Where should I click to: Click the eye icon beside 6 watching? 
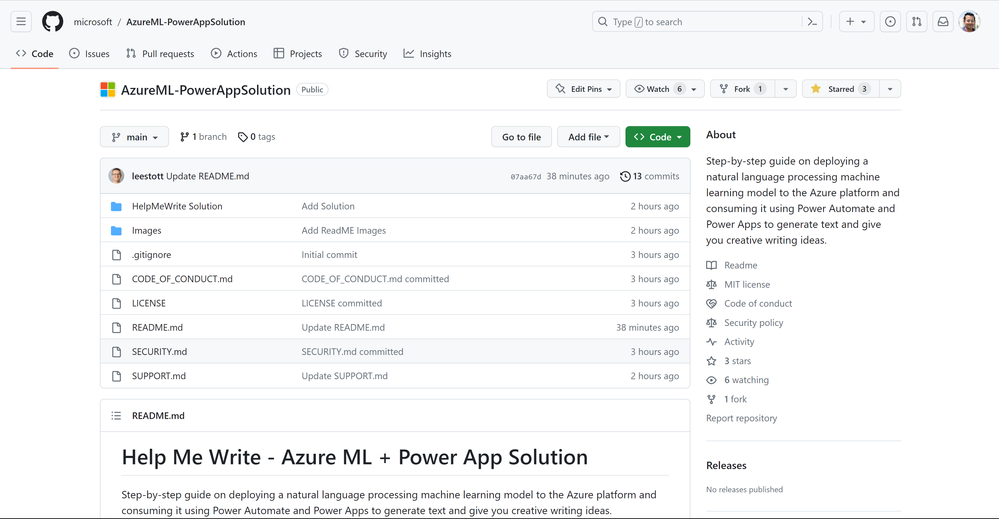click(712, 380)
